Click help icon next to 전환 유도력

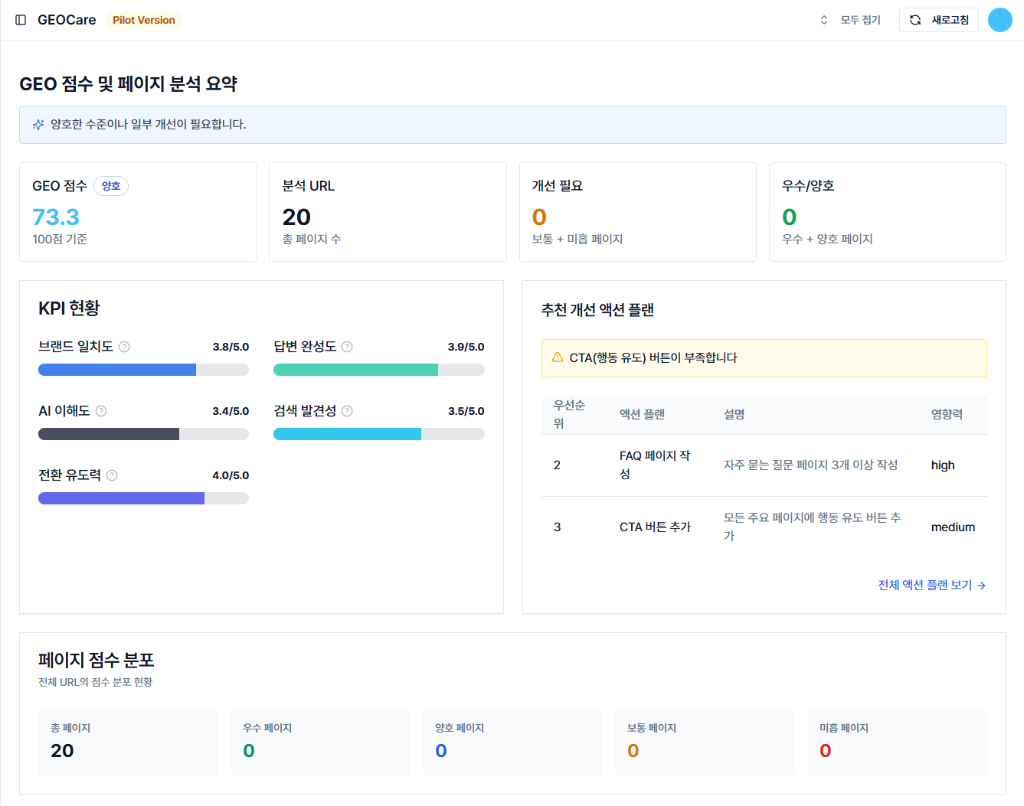point(112,475)
